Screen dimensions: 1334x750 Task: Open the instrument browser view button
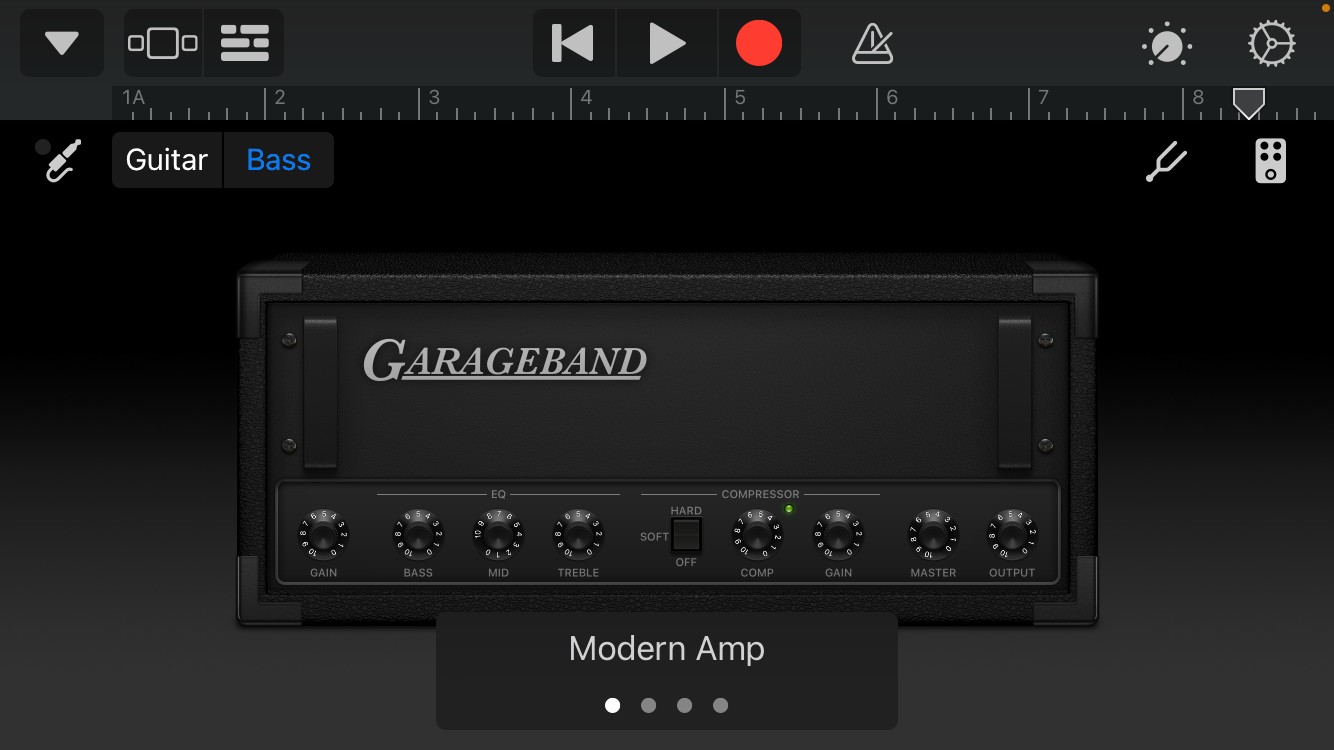coord(163,43)
